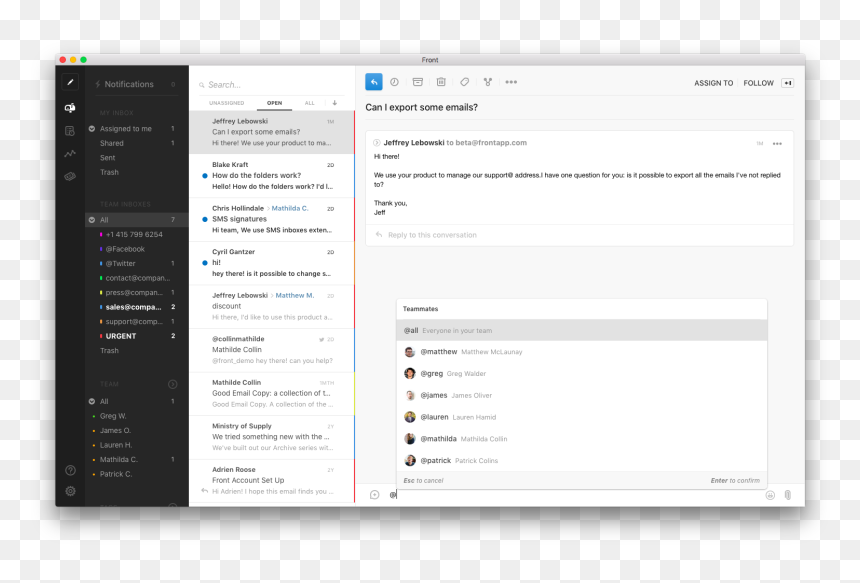The width and height of the screenshot is (860, 583).
Task: Click the snooze clock icon
Action: (x=394, y=82)
